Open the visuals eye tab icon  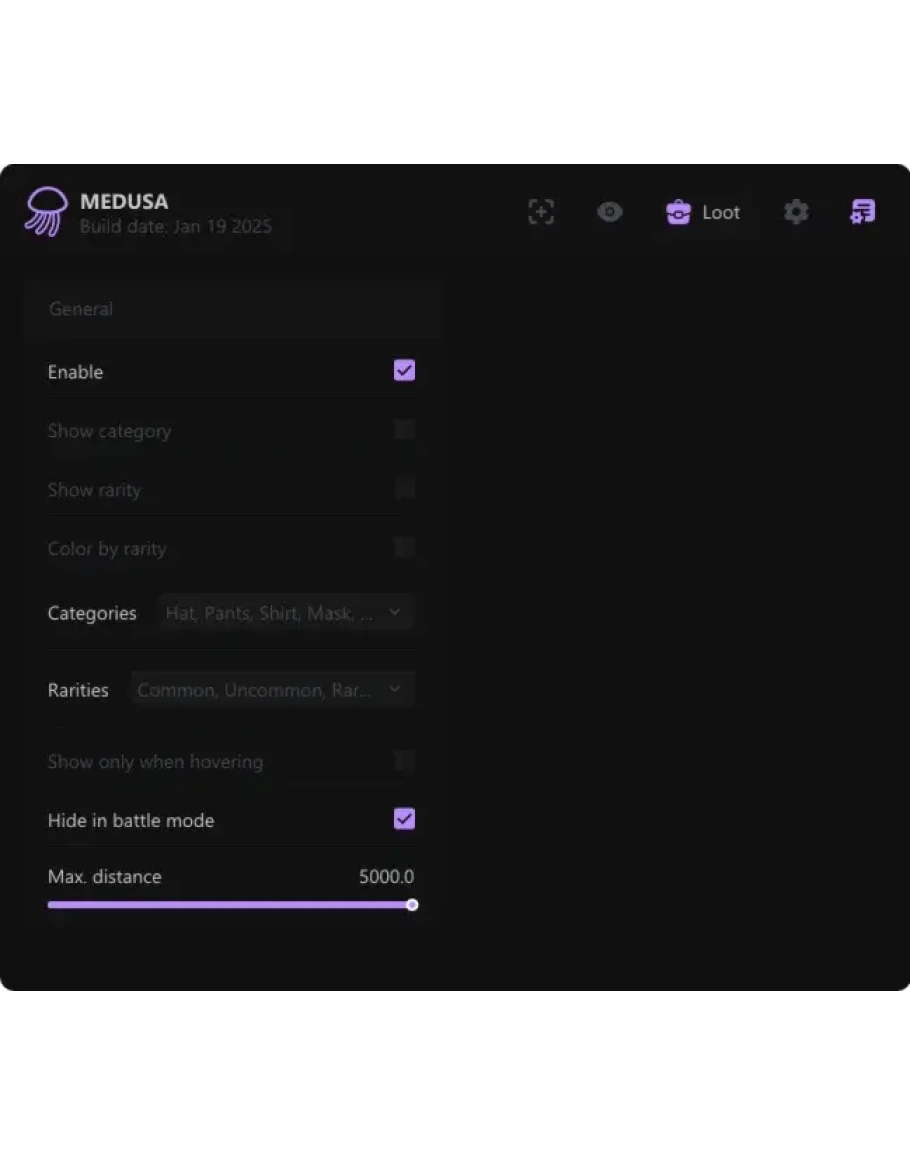[609, 212]
